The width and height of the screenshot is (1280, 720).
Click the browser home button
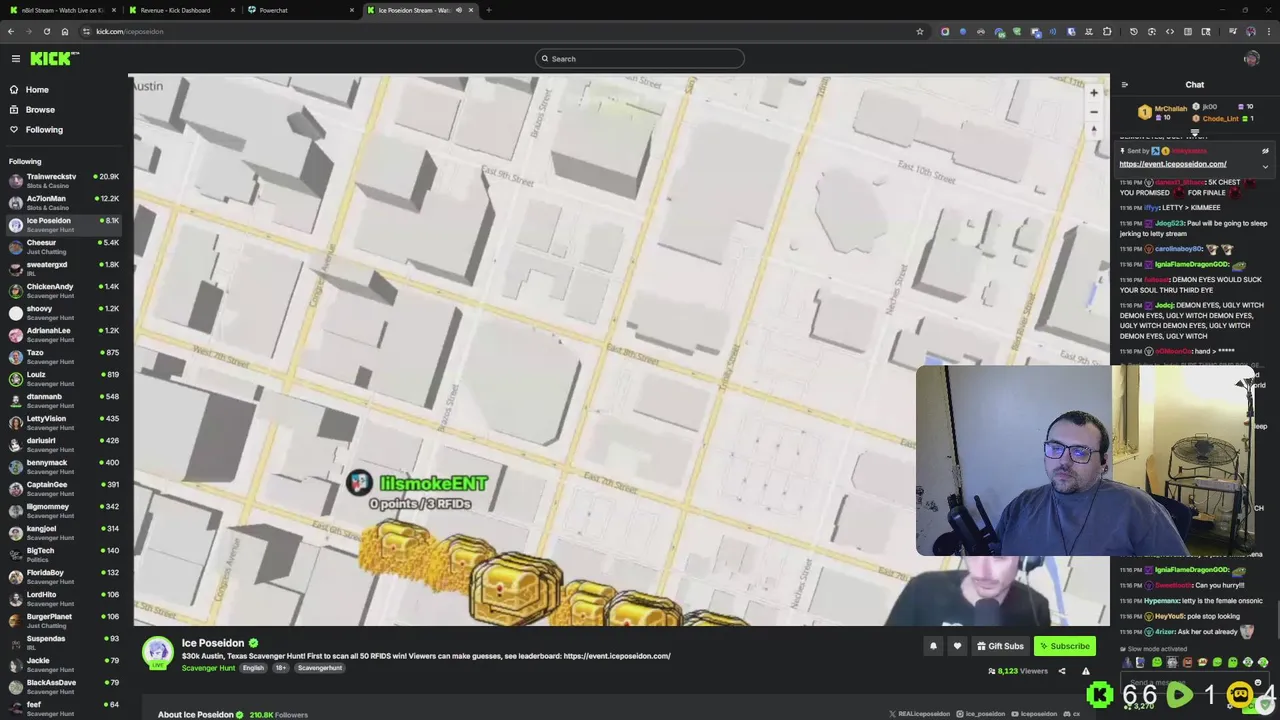click(65, 31)
